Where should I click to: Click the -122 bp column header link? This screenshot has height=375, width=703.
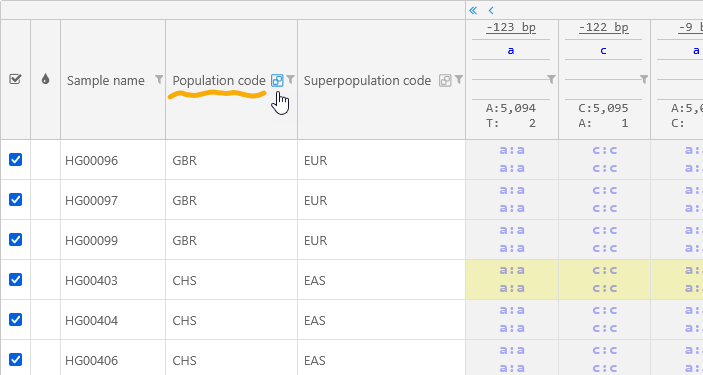click(x=603, y=28)
